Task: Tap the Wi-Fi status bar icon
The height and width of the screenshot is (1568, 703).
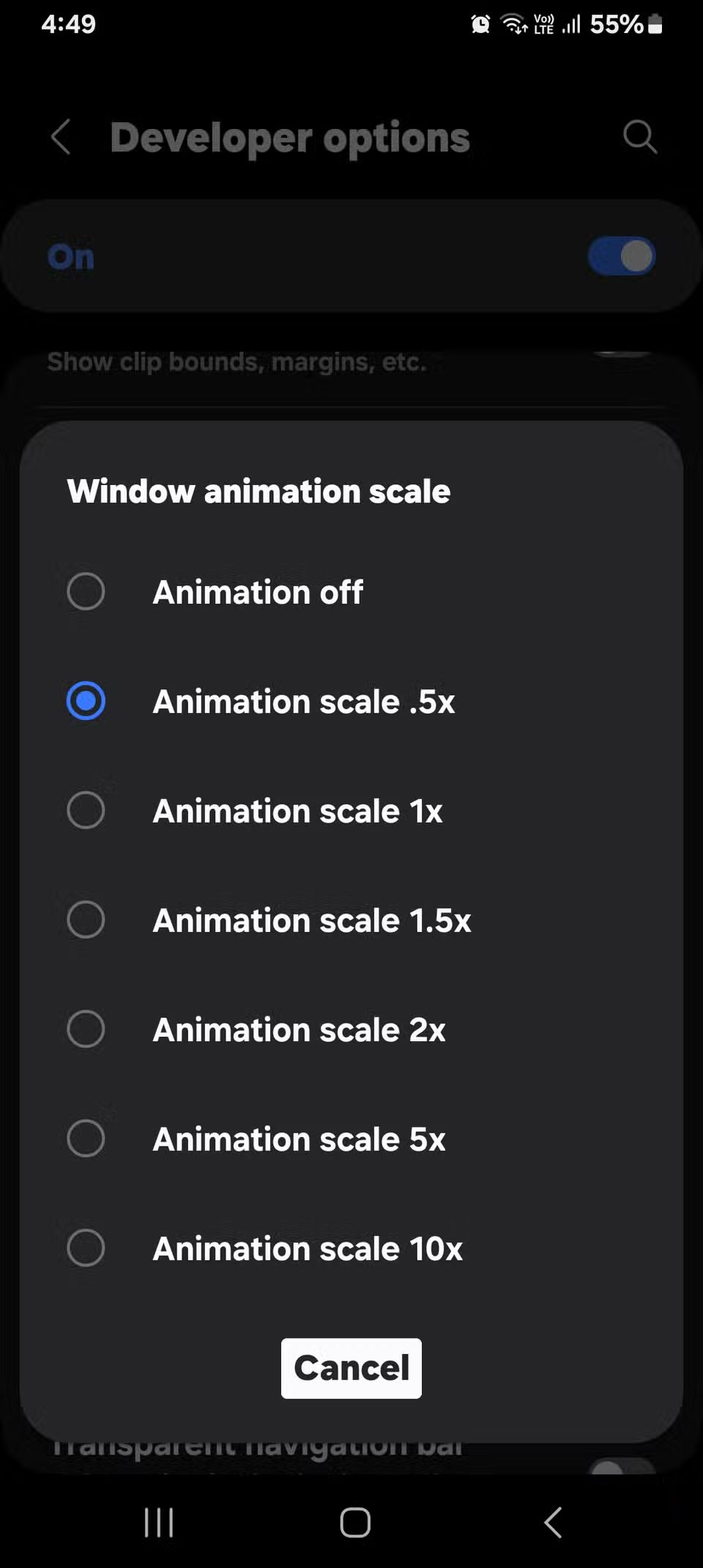Action: tap(514, 25)
